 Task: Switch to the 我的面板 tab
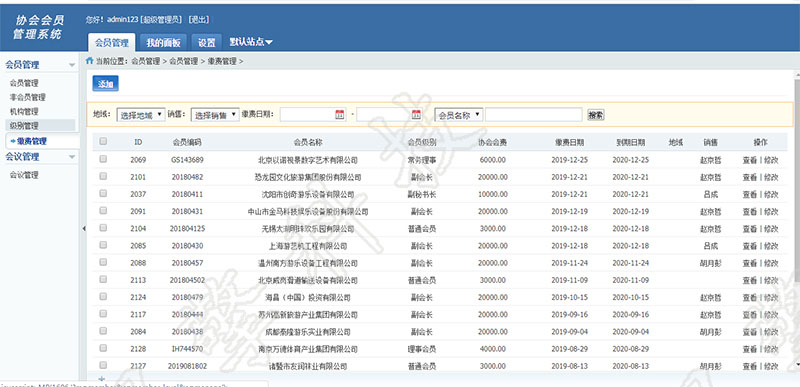(x=163, y=42)
